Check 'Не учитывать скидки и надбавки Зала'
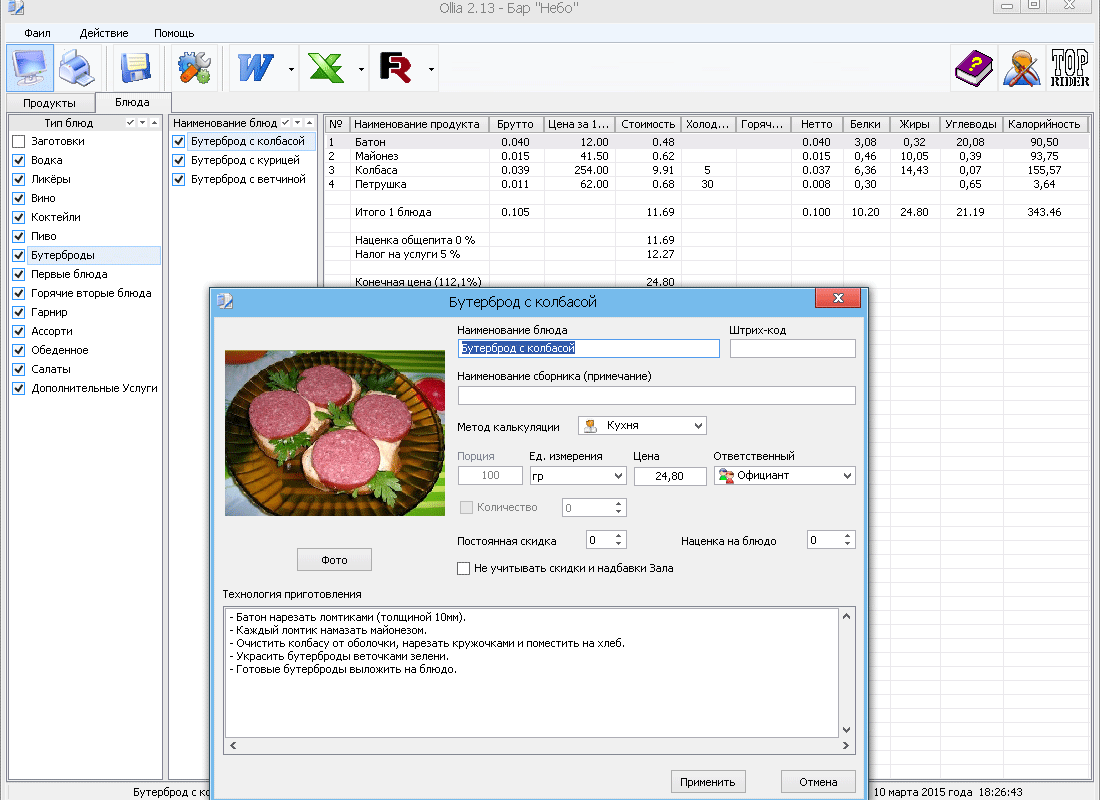The image size is (1100, 800). coord(463,569)
